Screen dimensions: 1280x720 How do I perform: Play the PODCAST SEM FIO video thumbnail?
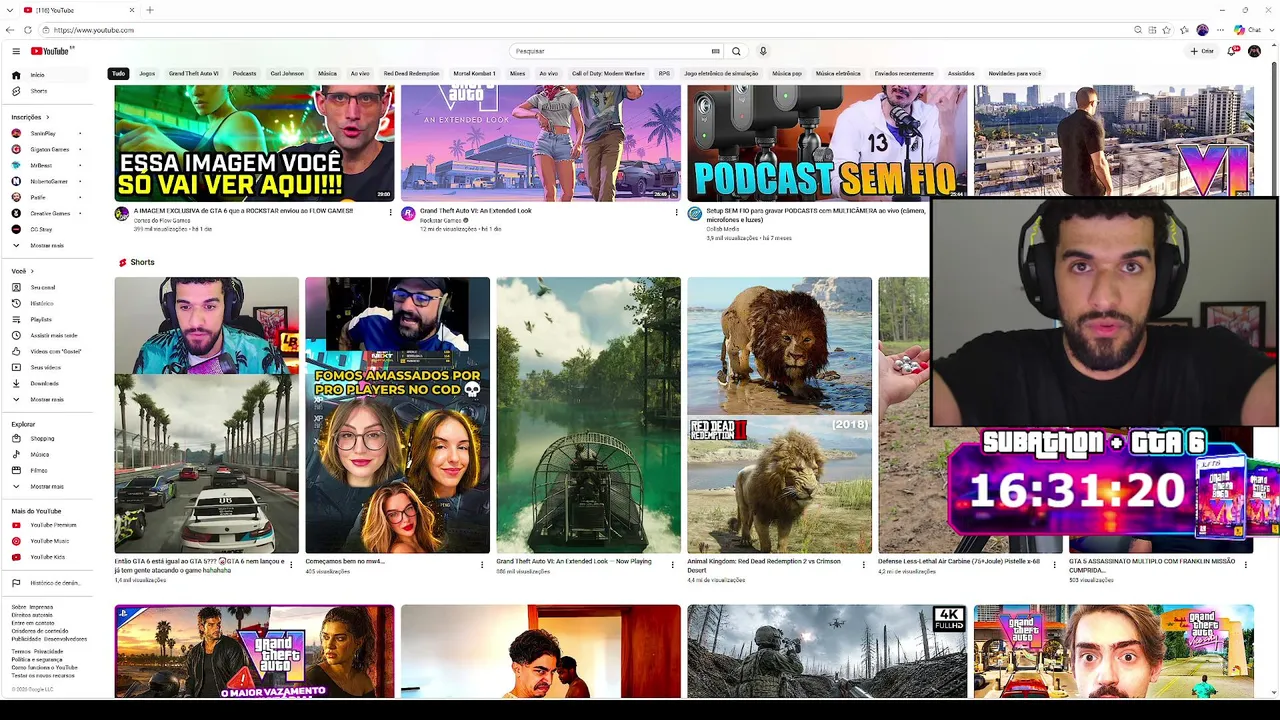click(x=827, y=142)
